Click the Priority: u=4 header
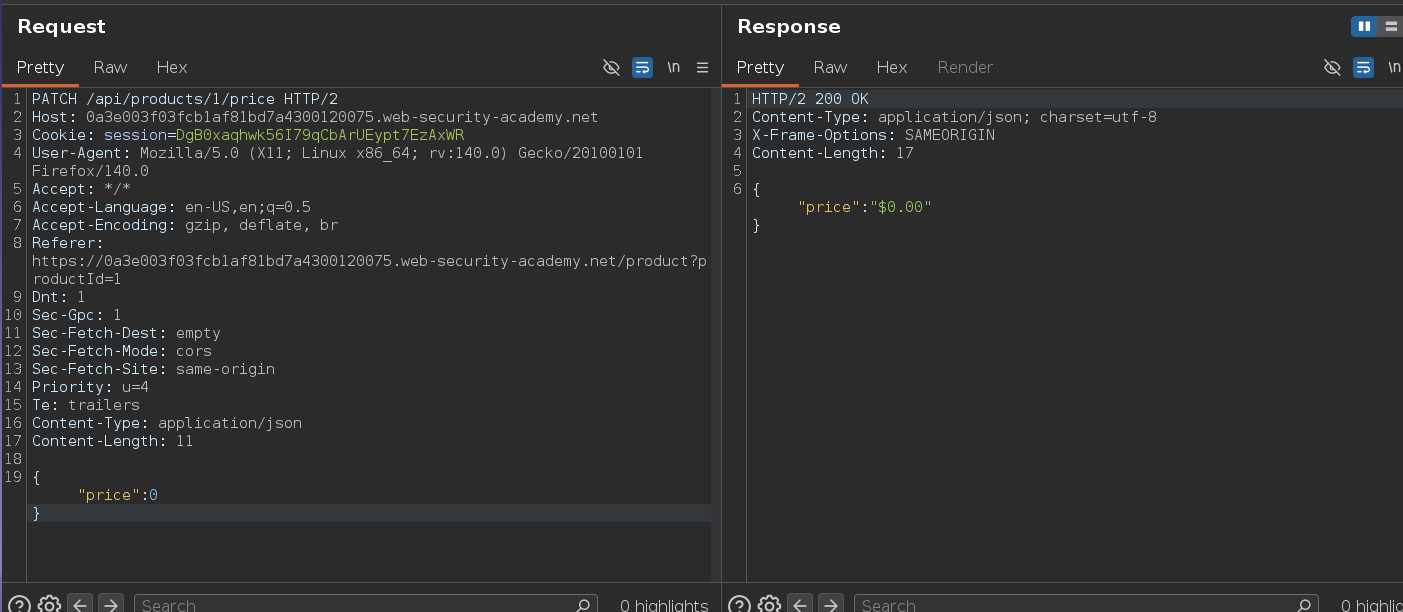1403x612 pixels. point(90,387)
